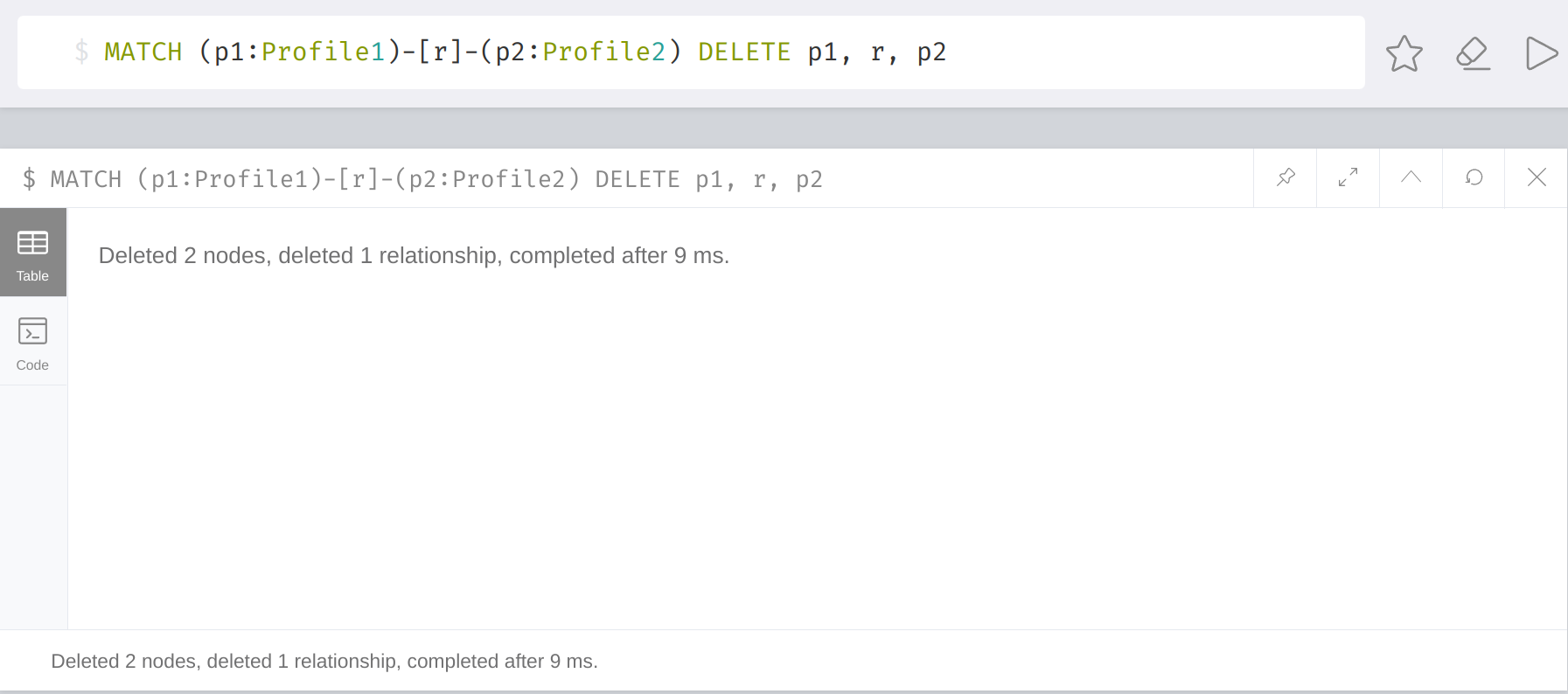Click the dollar sign in the frame header
Image resolution: width=1568 pixels, height=694 pixels.
[x=30, y=179]
